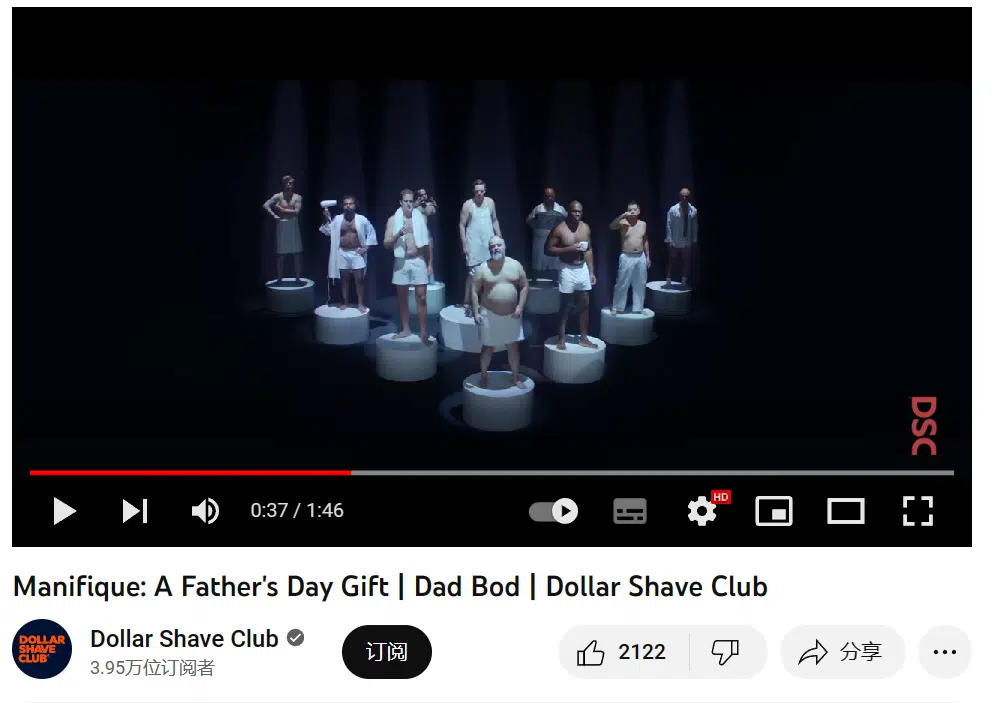Skip to the next video
The height and width of the screenshot is (703, 995).
coord(135,511)
